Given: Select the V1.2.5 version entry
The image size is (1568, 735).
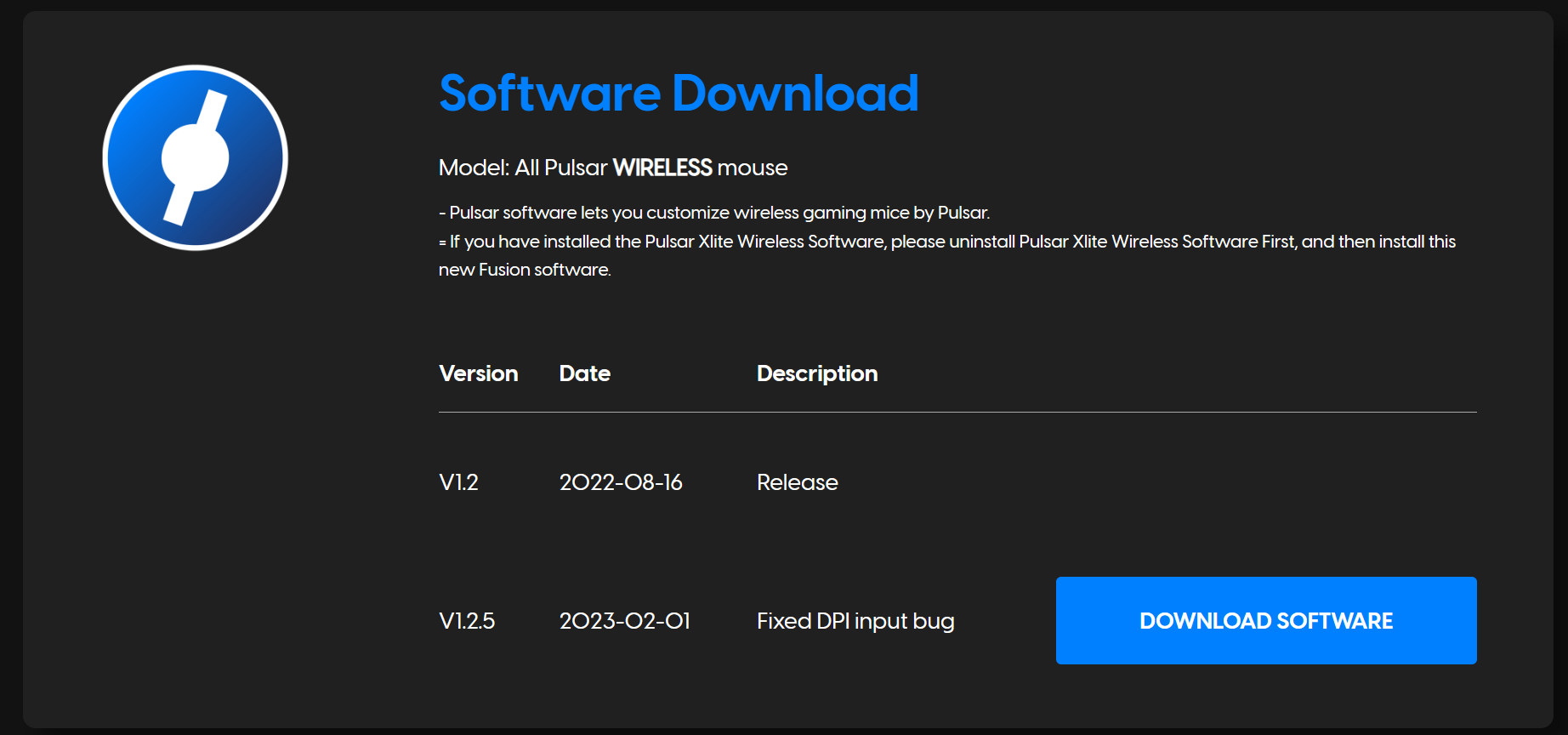Looking at the screenshot, I should (466, 621).
